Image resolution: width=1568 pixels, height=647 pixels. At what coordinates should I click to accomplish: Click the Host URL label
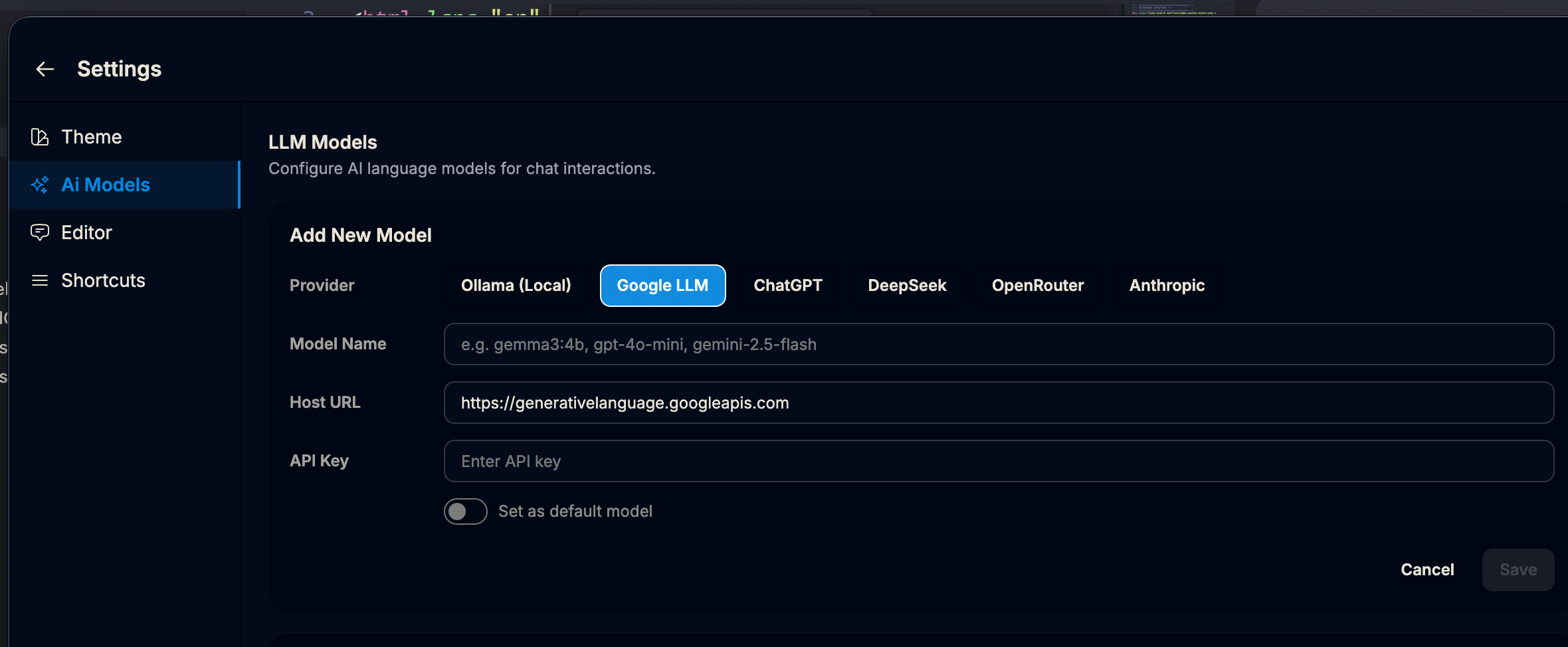click(x=325, y=403)
